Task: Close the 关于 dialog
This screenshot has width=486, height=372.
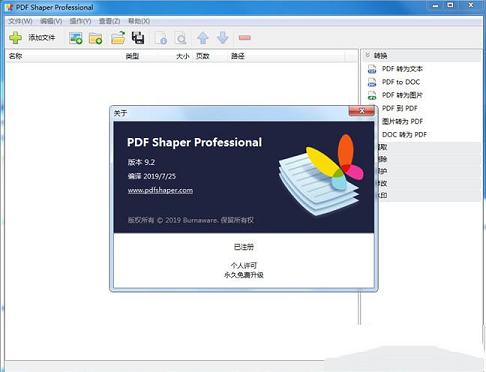Action: click(362, 111)
